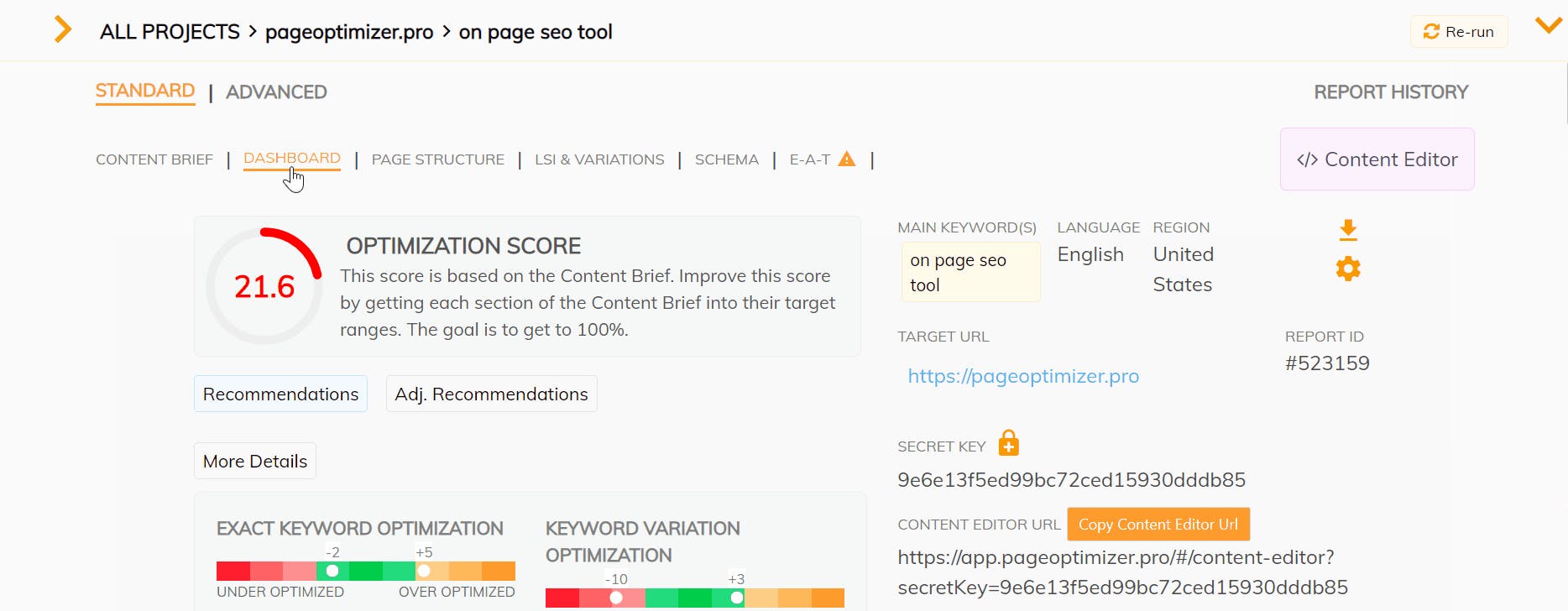
Task: Click the UNDER OPTIMIZED label
Action: (280, 592)
